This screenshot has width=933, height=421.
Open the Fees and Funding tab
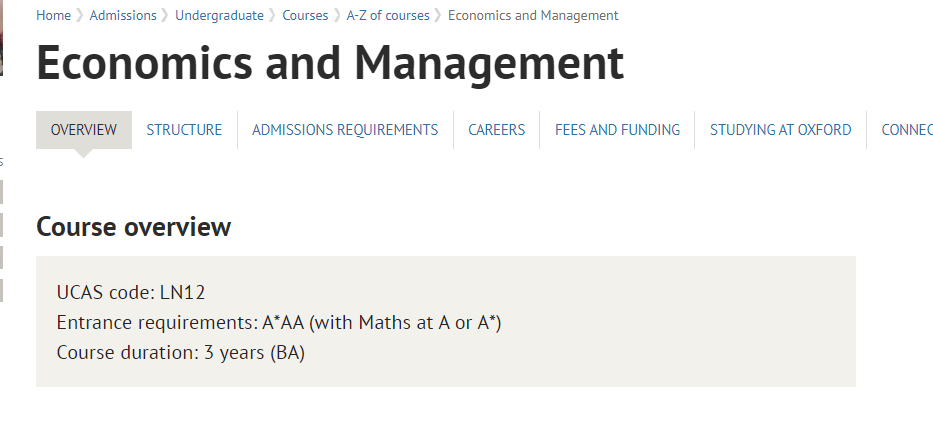(x=617, y=130)
